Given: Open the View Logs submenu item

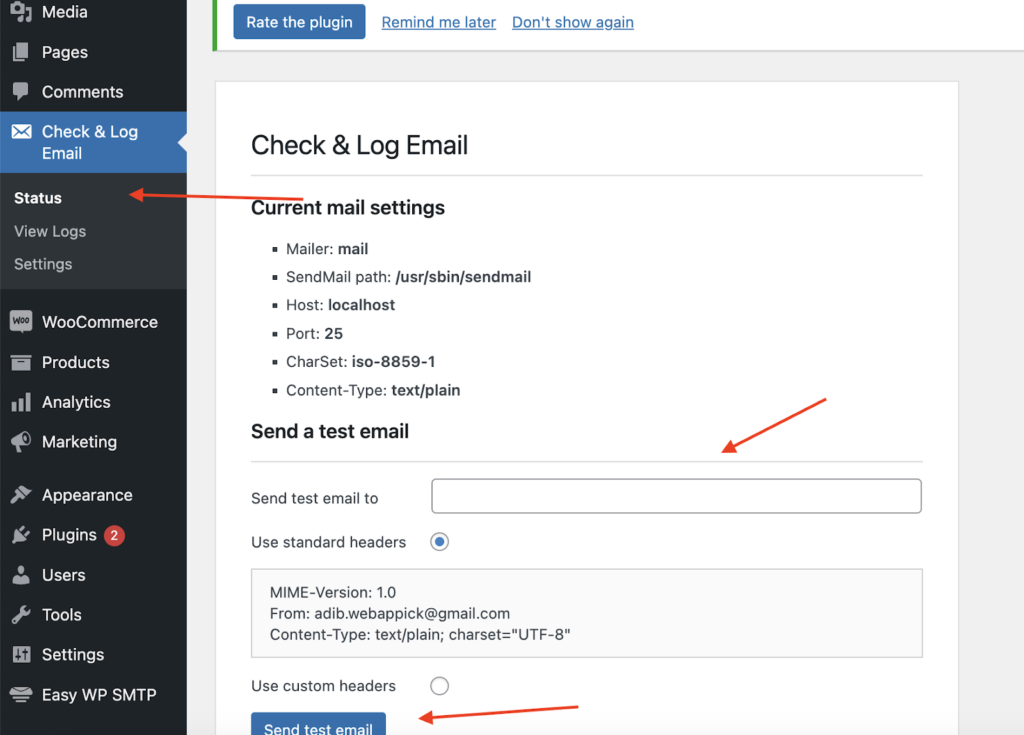Looking at the screenshot, I should 49,231.
